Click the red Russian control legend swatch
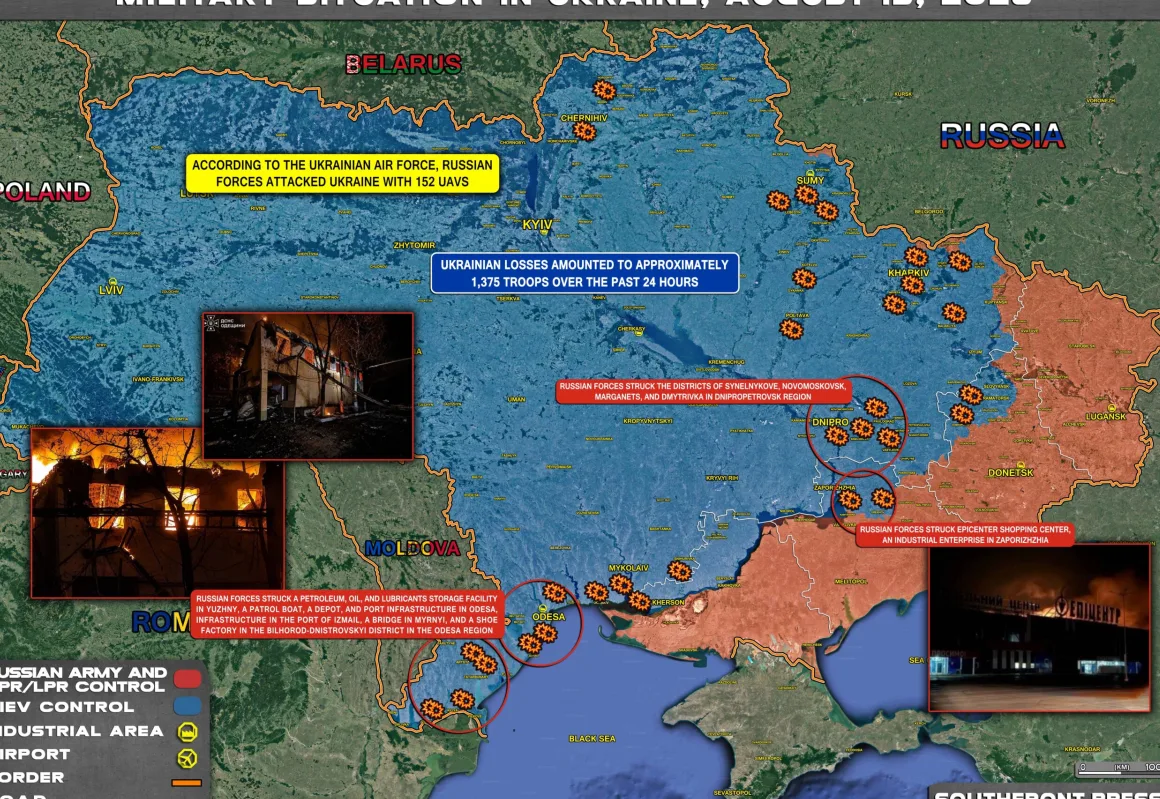The height and width of the screenshot is (799, 1160). [188, 678]
